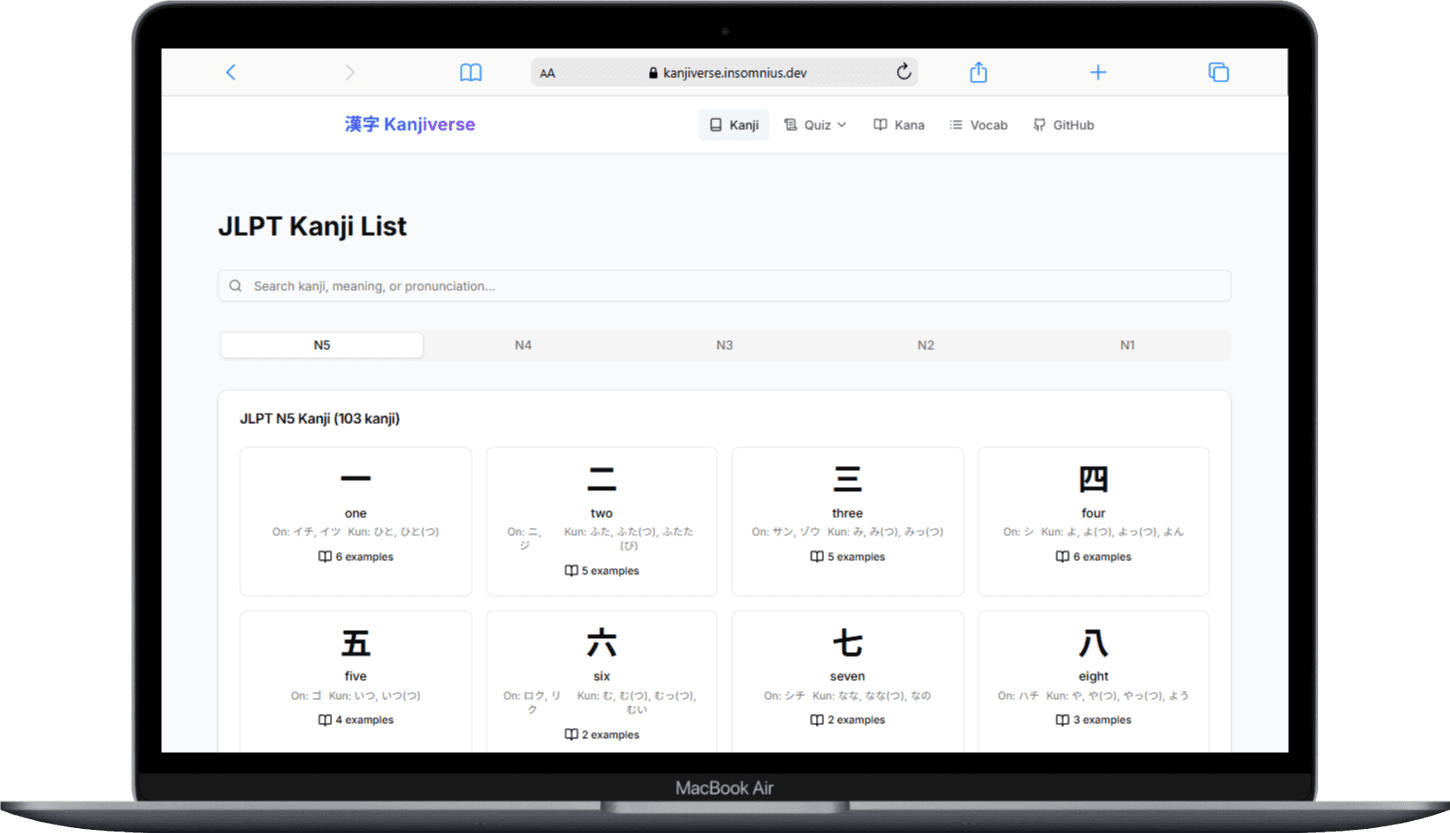
Task: Click book icon beside 6 examples under four
Action: pos(1063,557)
